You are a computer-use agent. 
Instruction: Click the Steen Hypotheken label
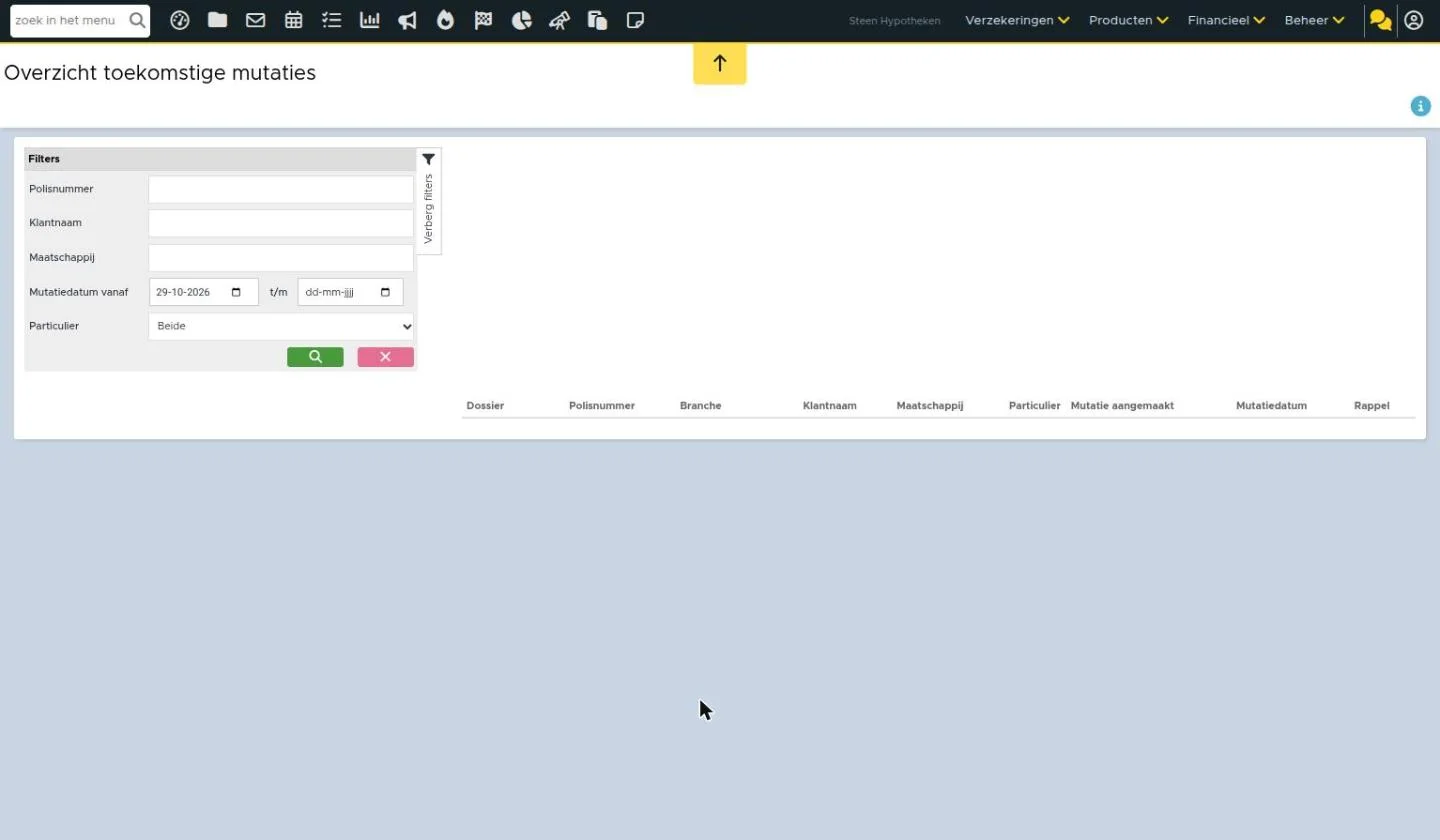pos(895,20)
